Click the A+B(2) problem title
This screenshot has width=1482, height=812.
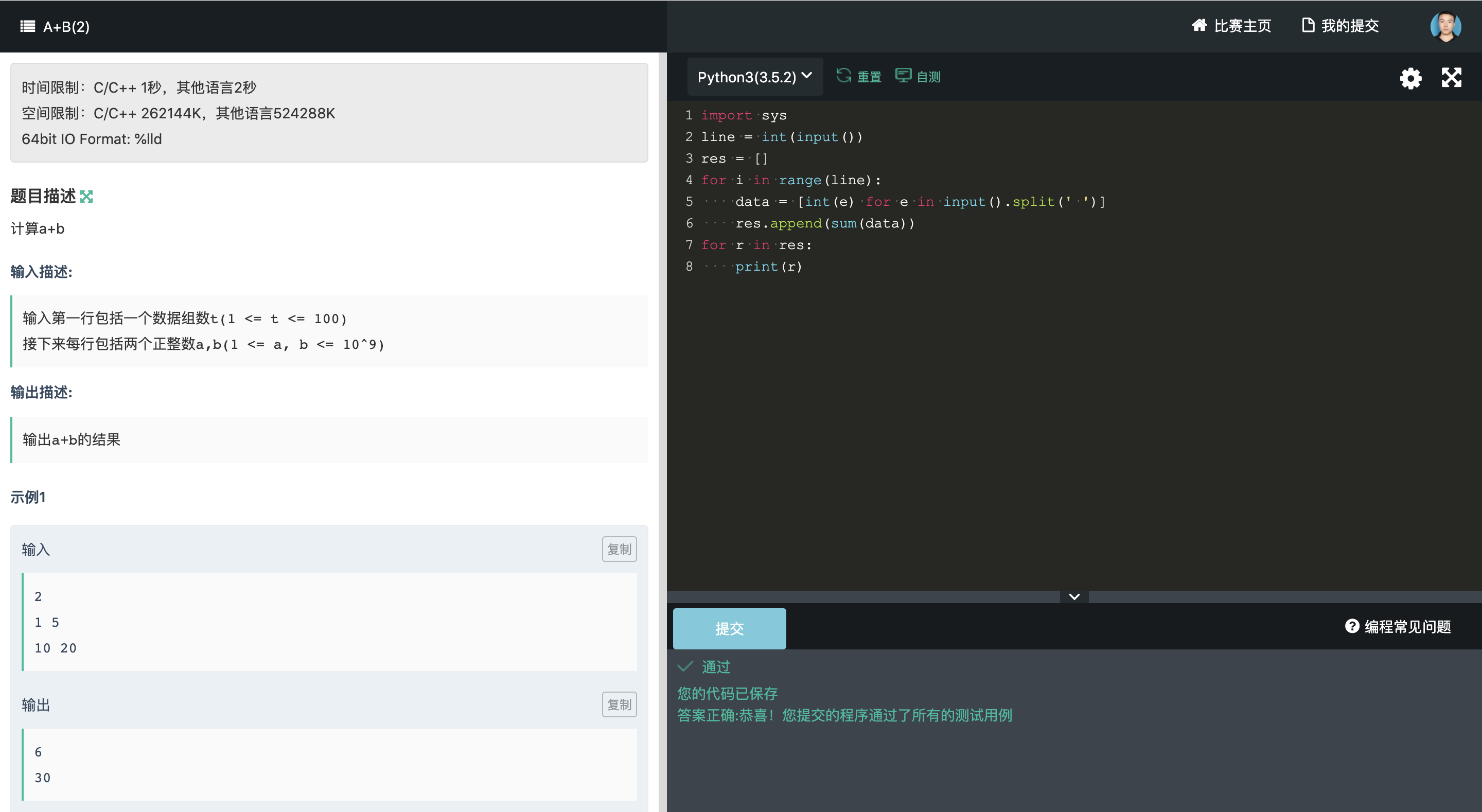point(66,26)
